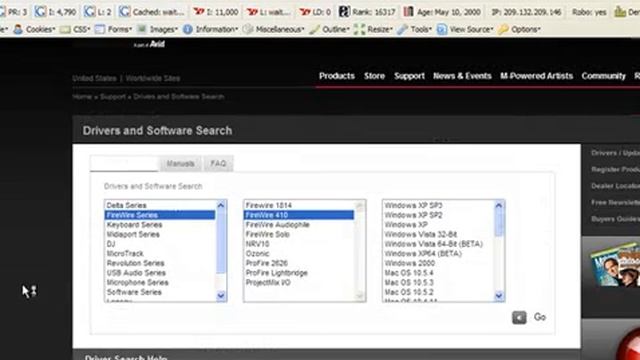This screenshot has height=360, width=640.
Task: Select DJ in product list
Action: coord(160,244)
